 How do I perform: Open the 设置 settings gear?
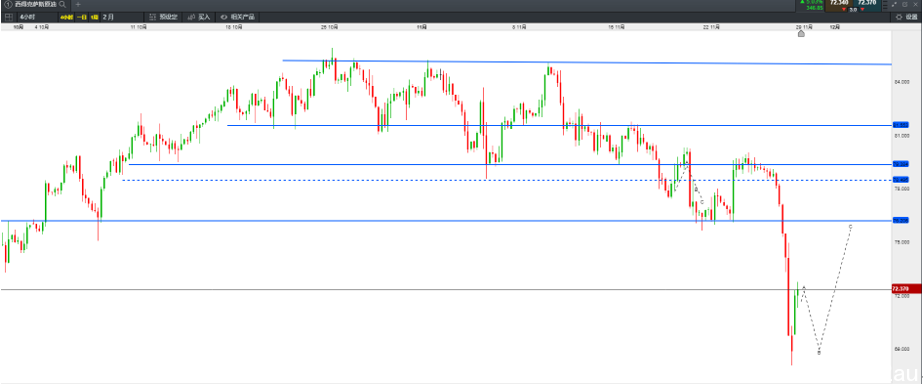tap(907, 17)
